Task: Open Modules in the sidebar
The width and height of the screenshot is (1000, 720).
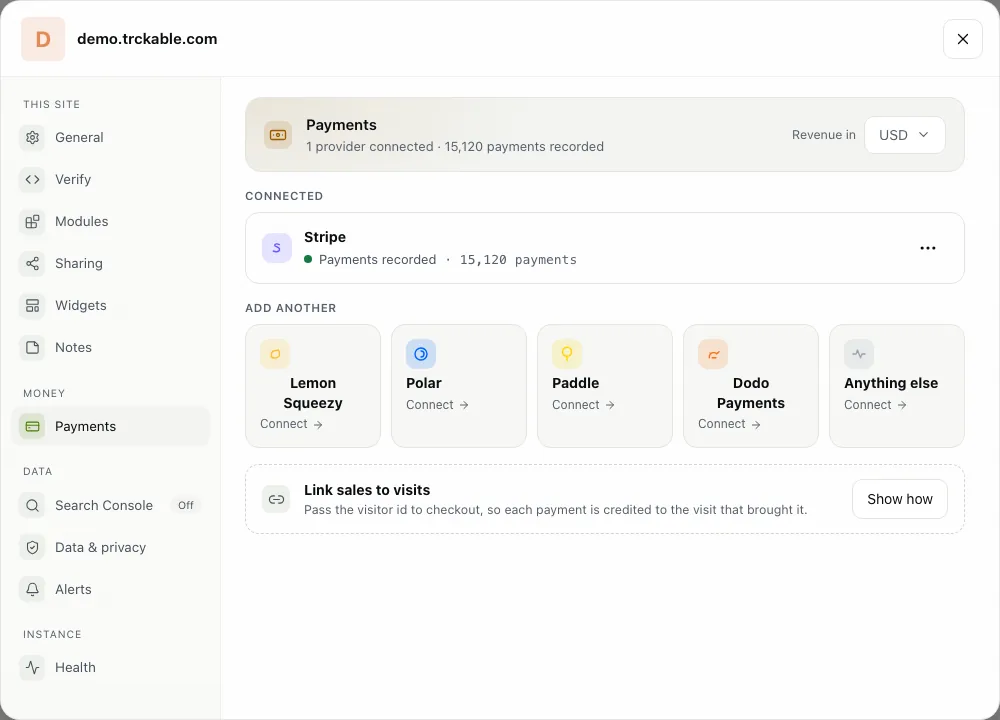Action: [x=110, y=221]
